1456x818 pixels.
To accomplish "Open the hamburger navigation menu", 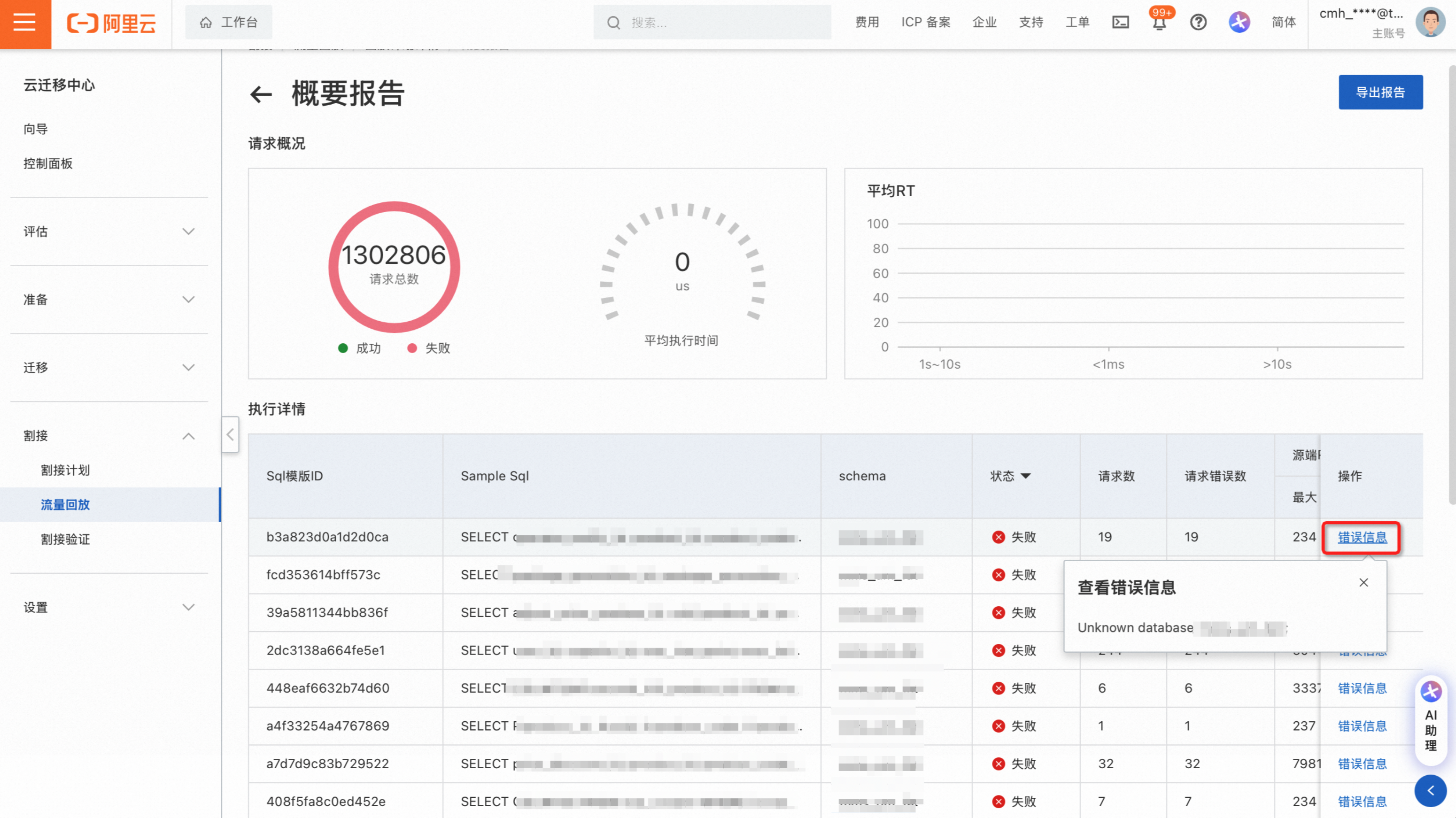I will [25, 23].
